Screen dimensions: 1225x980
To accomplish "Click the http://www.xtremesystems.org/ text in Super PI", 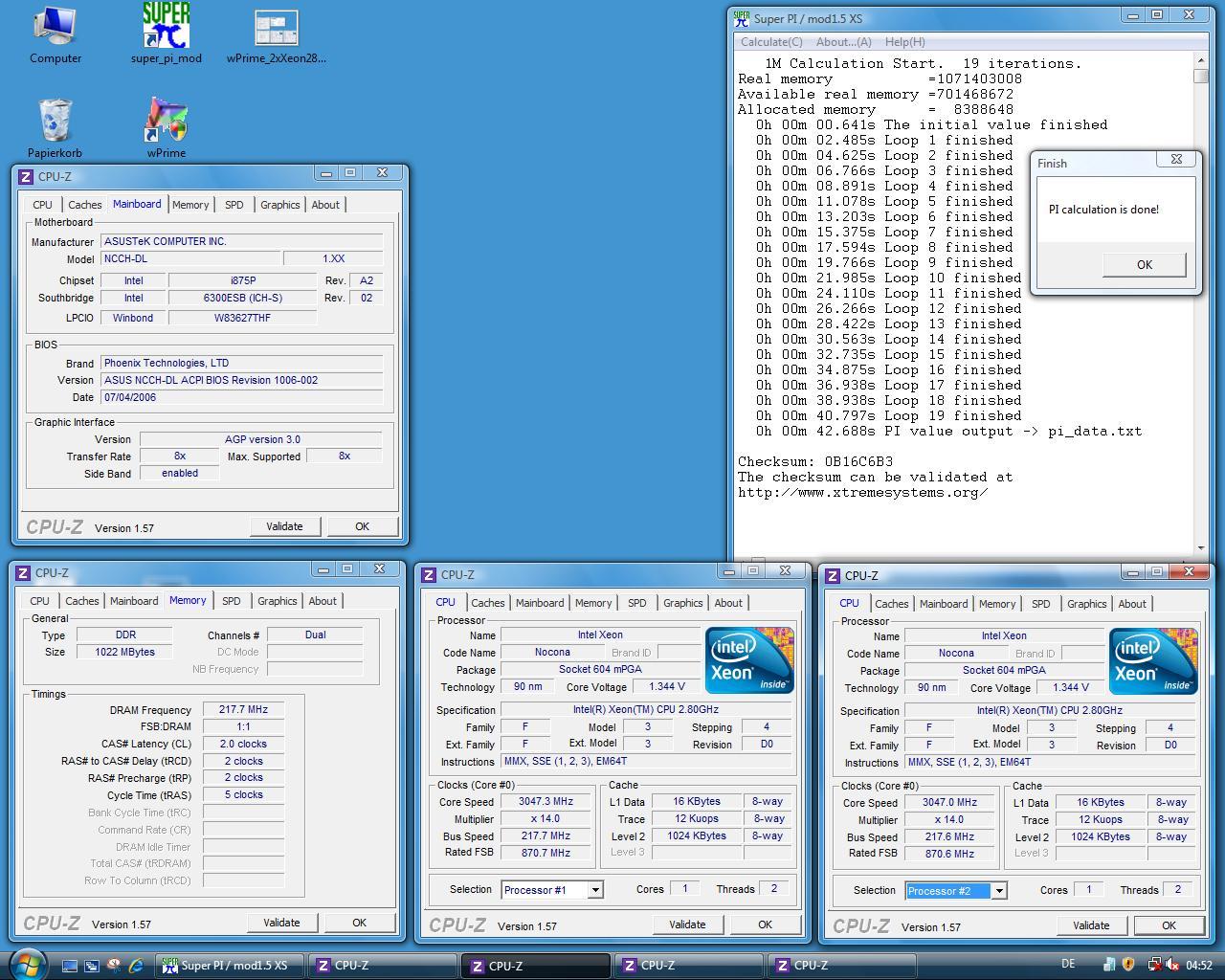I will pyautogui.click(x=862, y=492).
